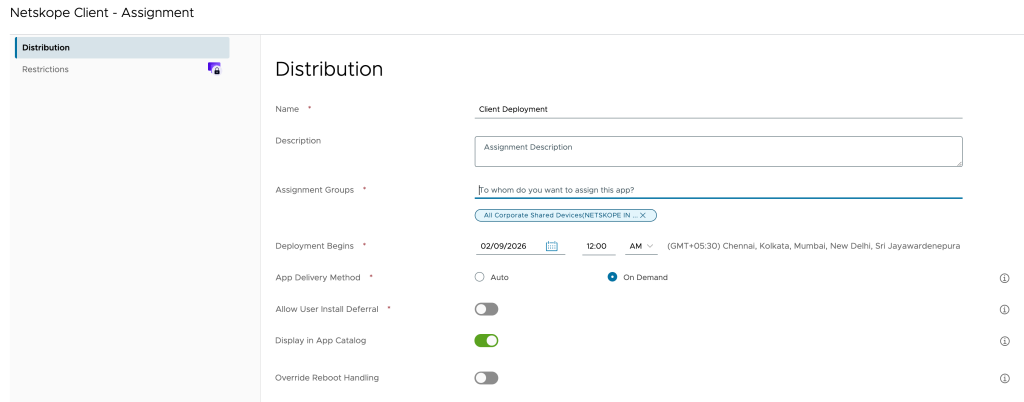Toggle Display in App Catalog switch
This screenshot has width=1024, height=402.
tap(487, 341)
